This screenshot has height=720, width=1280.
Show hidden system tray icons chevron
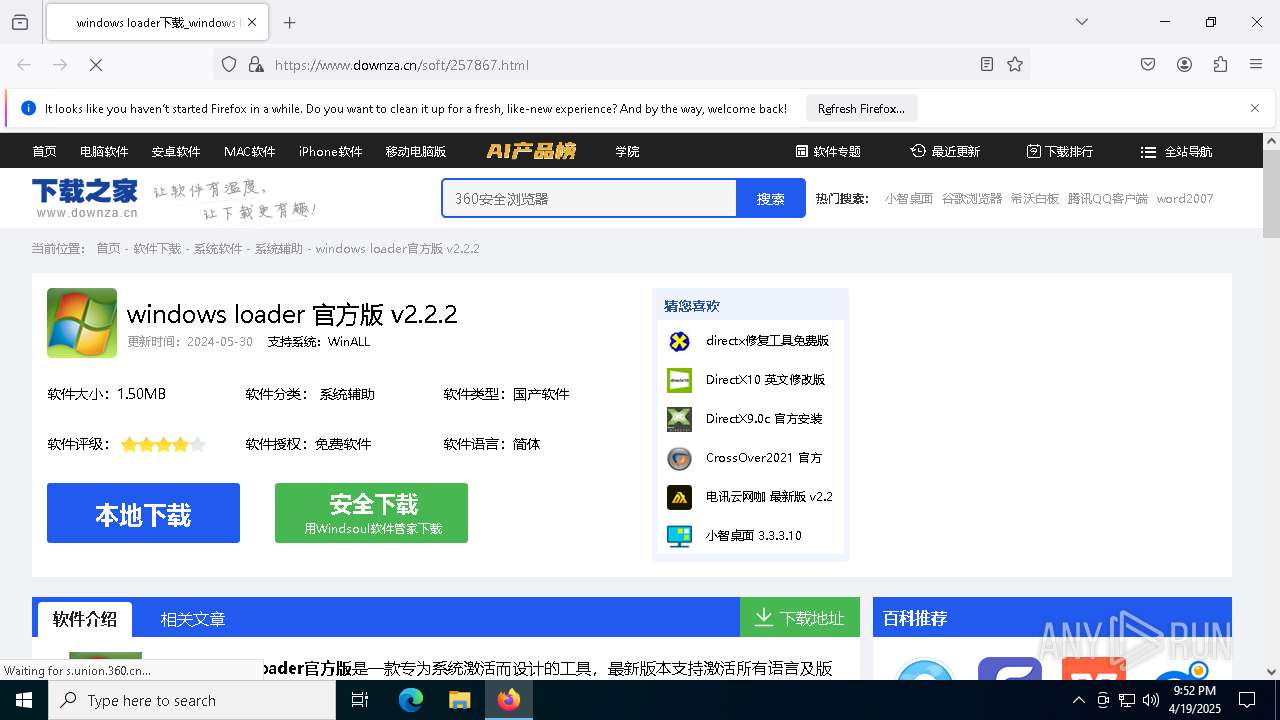(x=1078, y=700)
